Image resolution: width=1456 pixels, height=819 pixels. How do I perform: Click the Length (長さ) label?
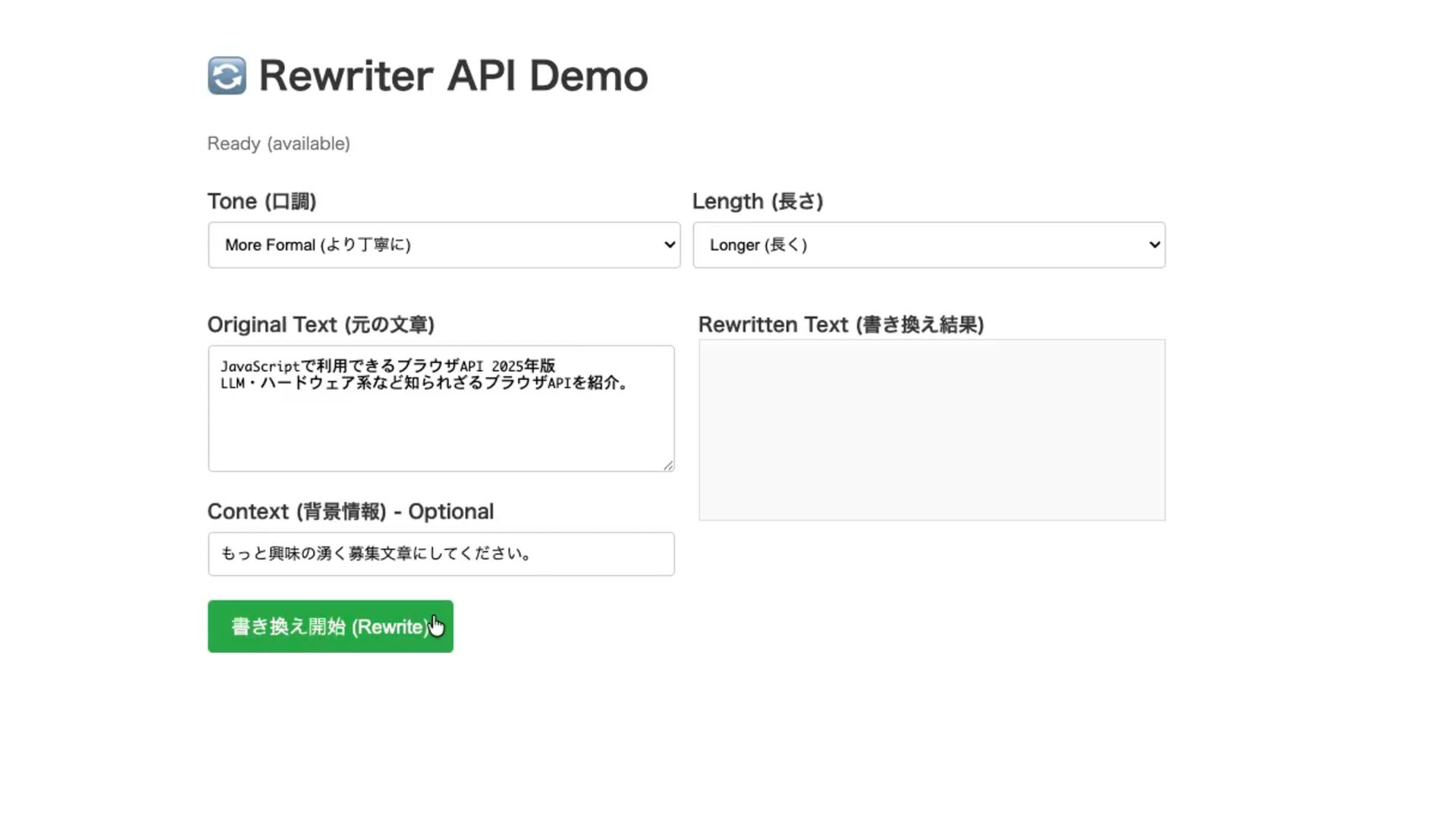757,201
